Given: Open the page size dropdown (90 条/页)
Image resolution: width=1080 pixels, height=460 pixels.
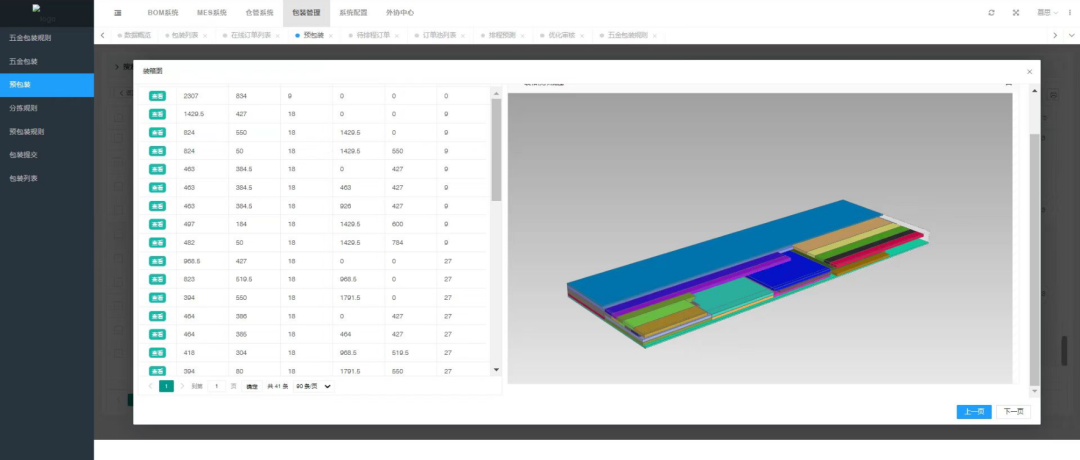Looking at the screenshot, I should tap(313, 386).
